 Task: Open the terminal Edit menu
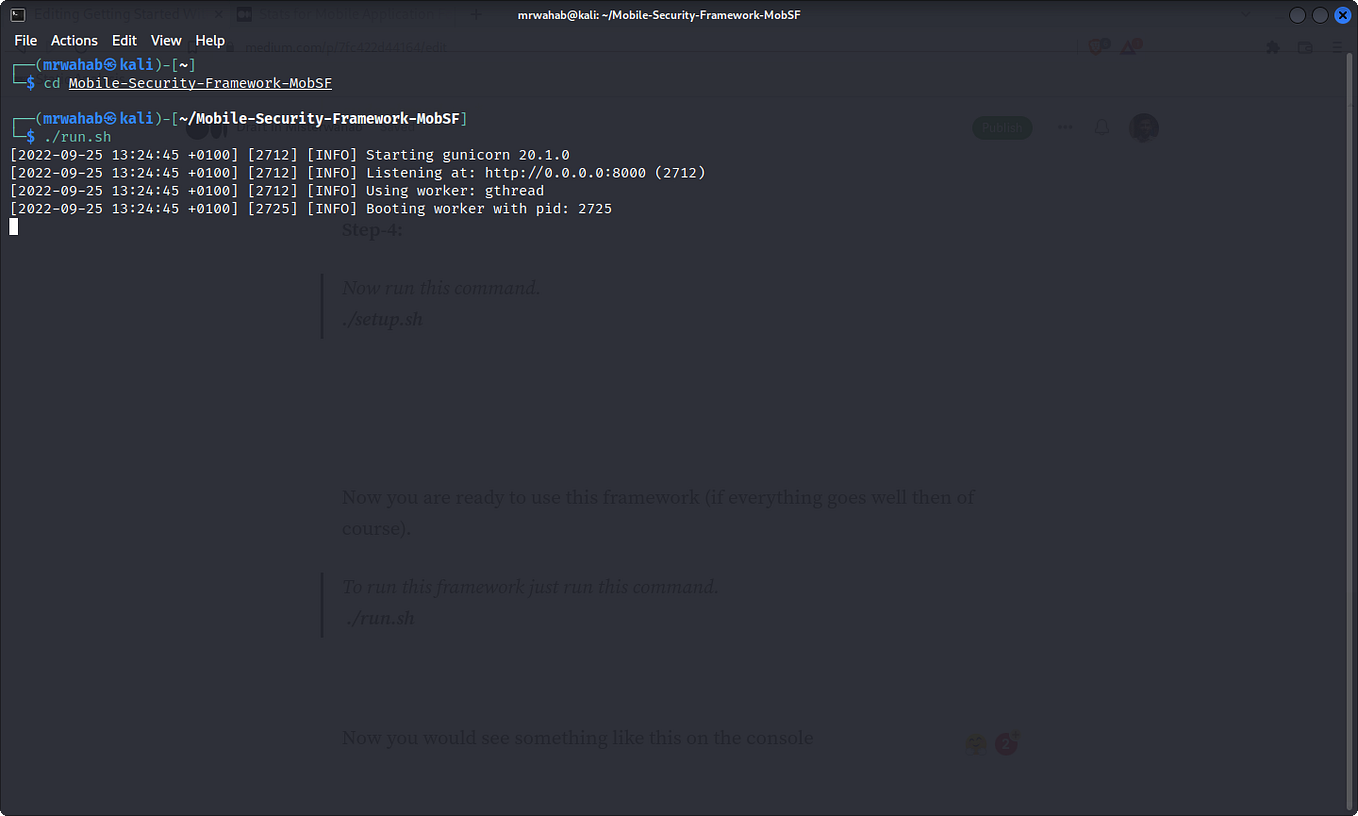(124, 40)
